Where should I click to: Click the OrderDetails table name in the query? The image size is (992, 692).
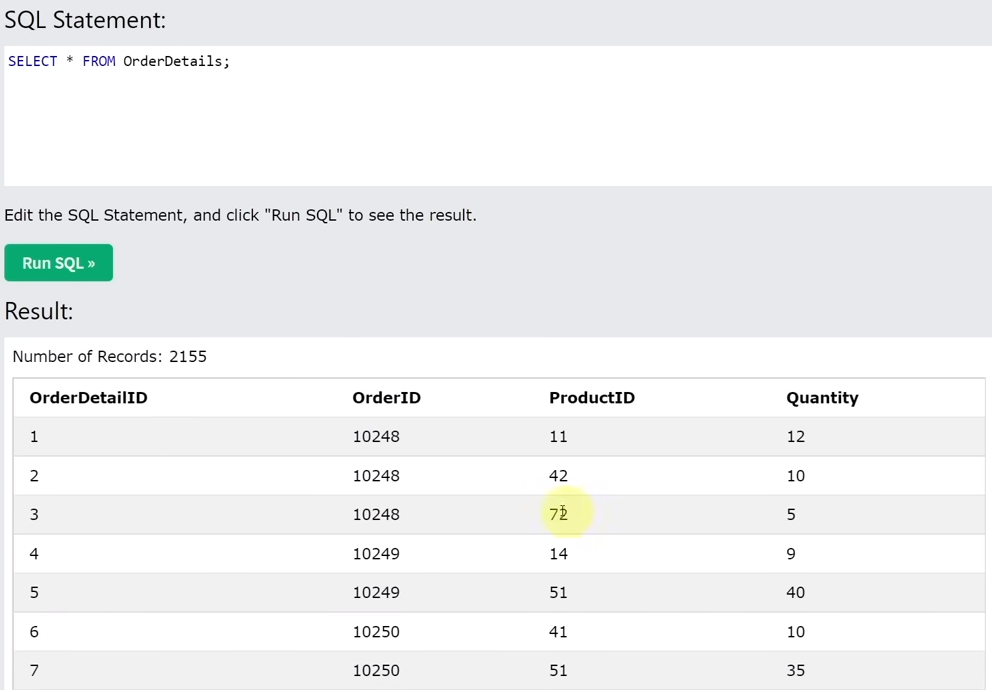[173, 61]
